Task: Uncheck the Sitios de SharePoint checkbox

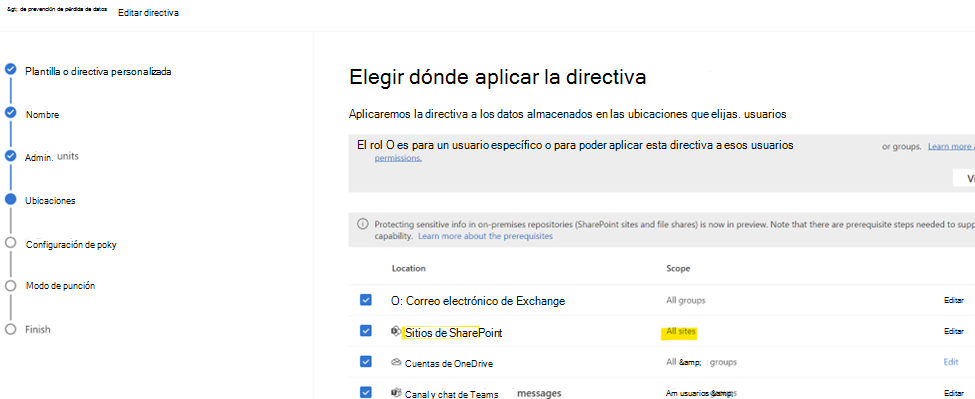Action: [x=366, y=331]
